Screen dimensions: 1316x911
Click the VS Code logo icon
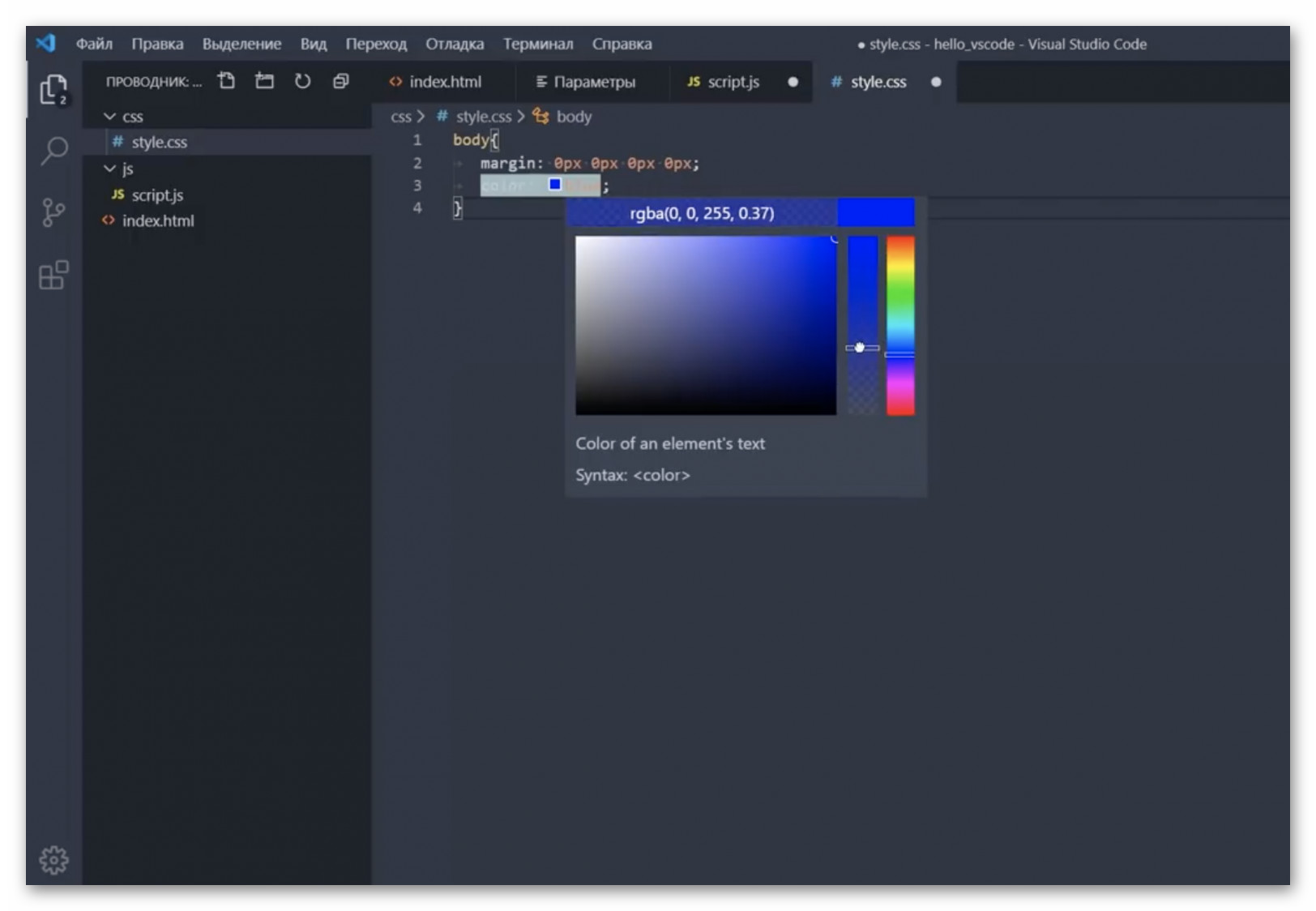pyautogui.click(x=45, y=43)
